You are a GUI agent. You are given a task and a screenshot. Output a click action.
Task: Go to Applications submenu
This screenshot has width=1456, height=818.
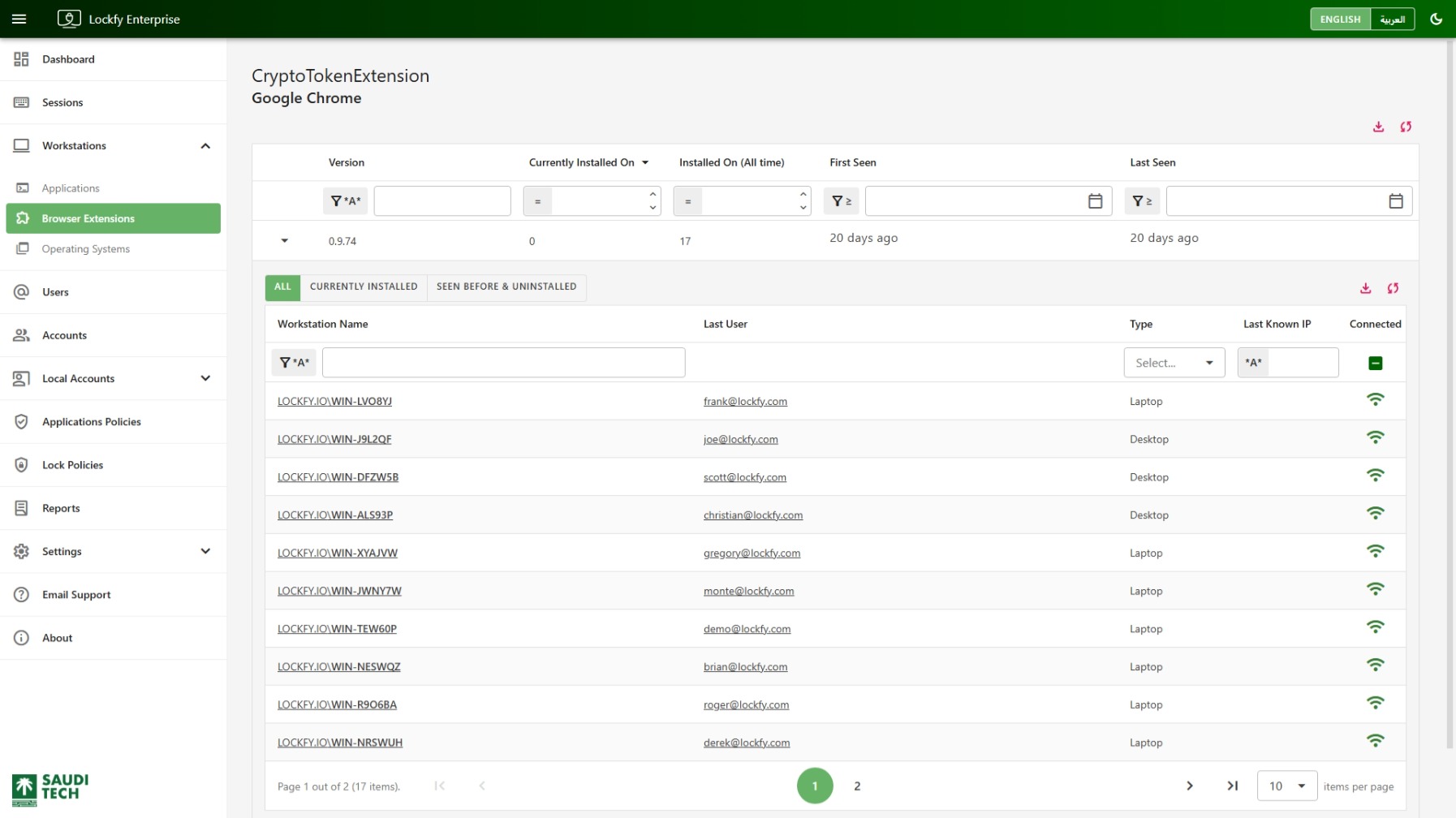[114, 188]
